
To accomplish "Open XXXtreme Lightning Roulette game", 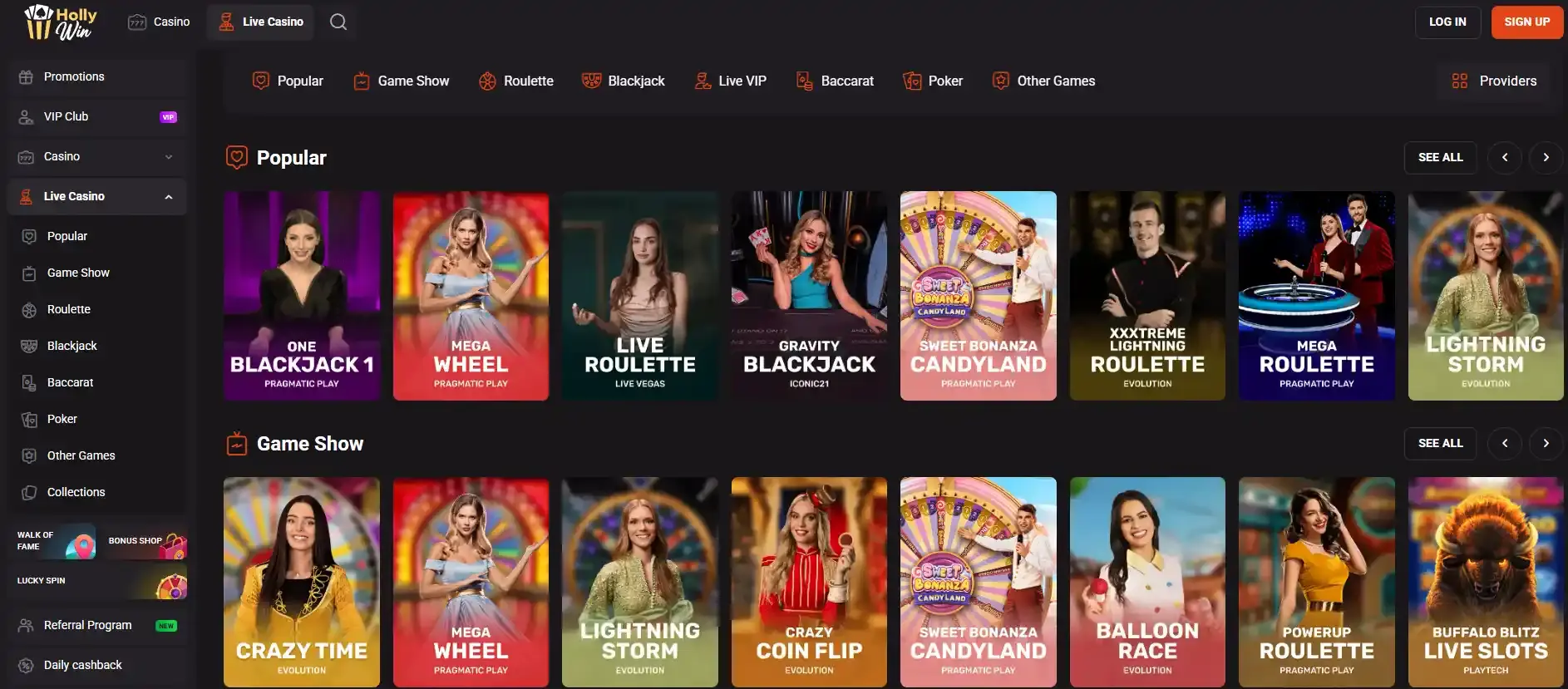I will [1147, 296].
